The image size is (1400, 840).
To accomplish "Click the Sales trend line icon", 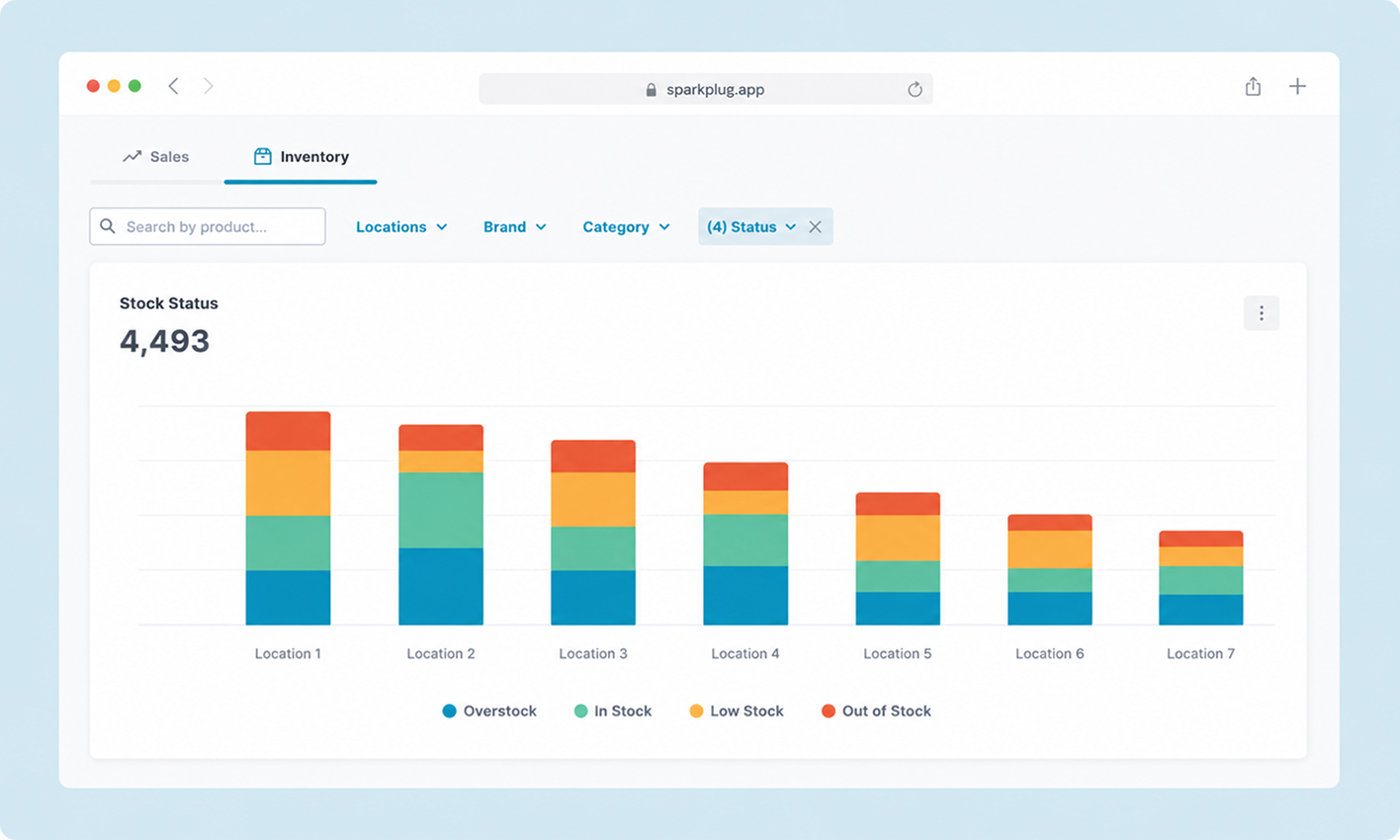I will pos(131,156).
